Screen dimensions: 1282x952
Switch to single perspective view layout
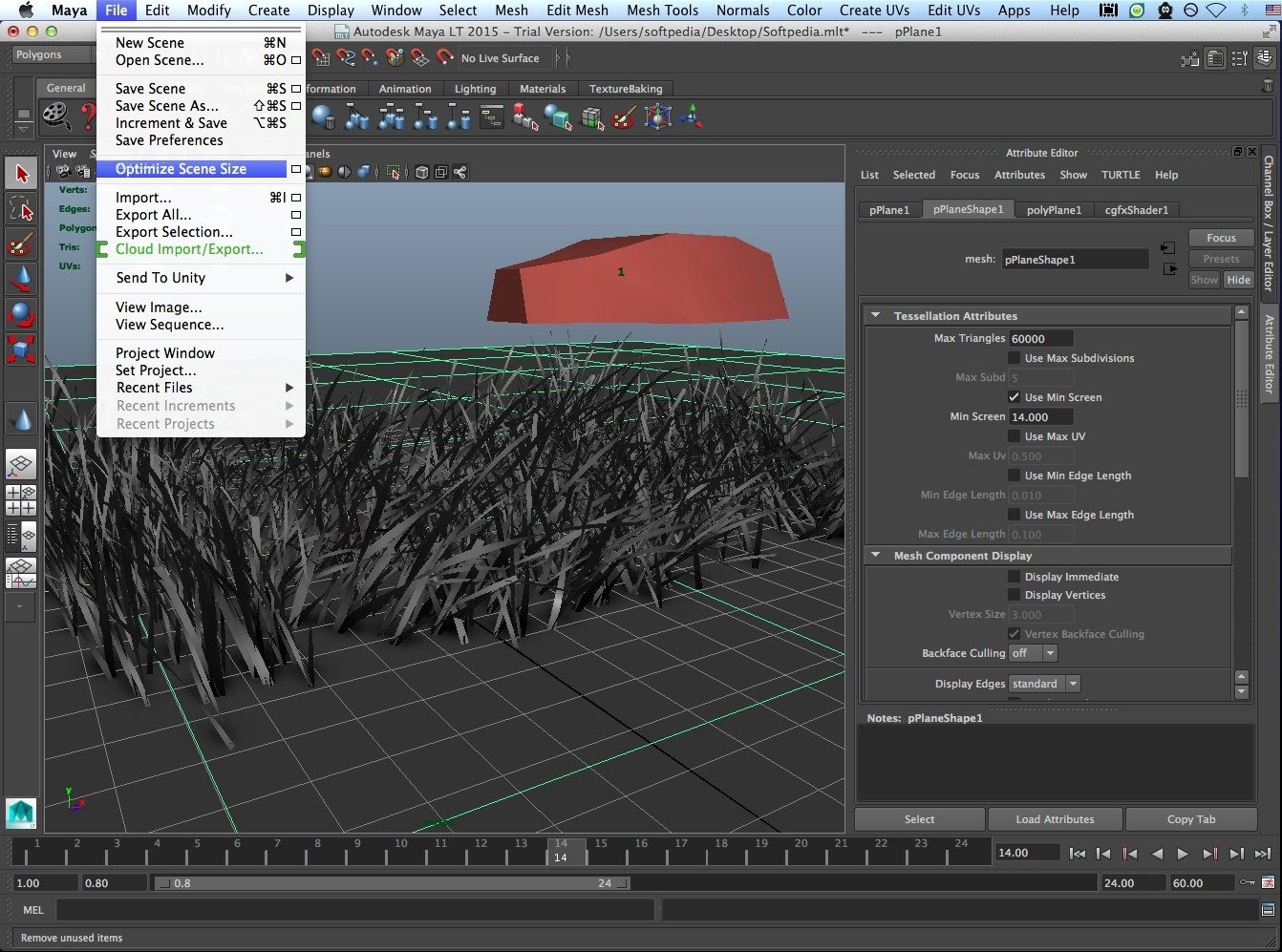coord(21,465)
